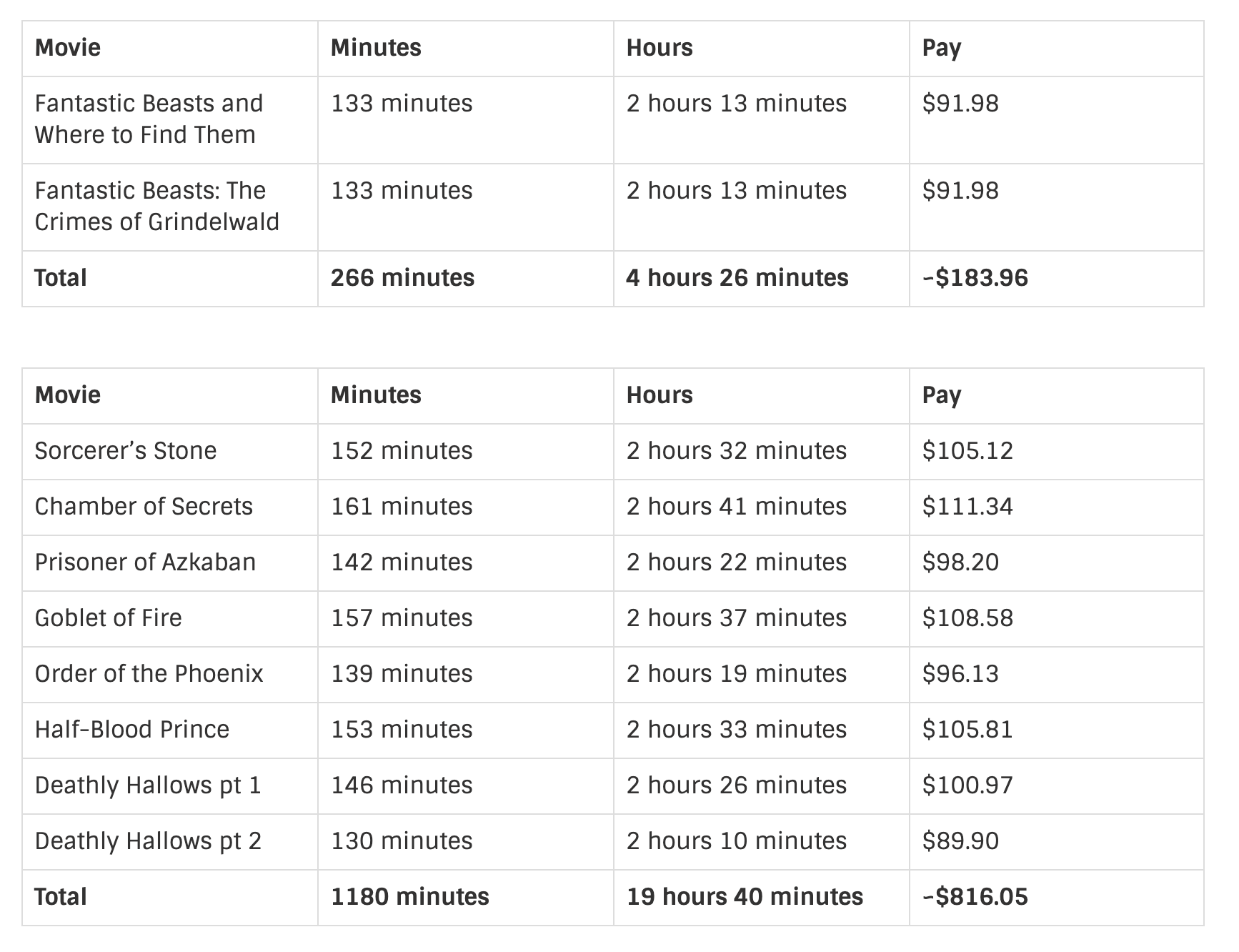Click the 2 hours 19 minutes cell
The height and width of the screenshot is (952, 1239).
pyautogui.click(x=737, y=674)
